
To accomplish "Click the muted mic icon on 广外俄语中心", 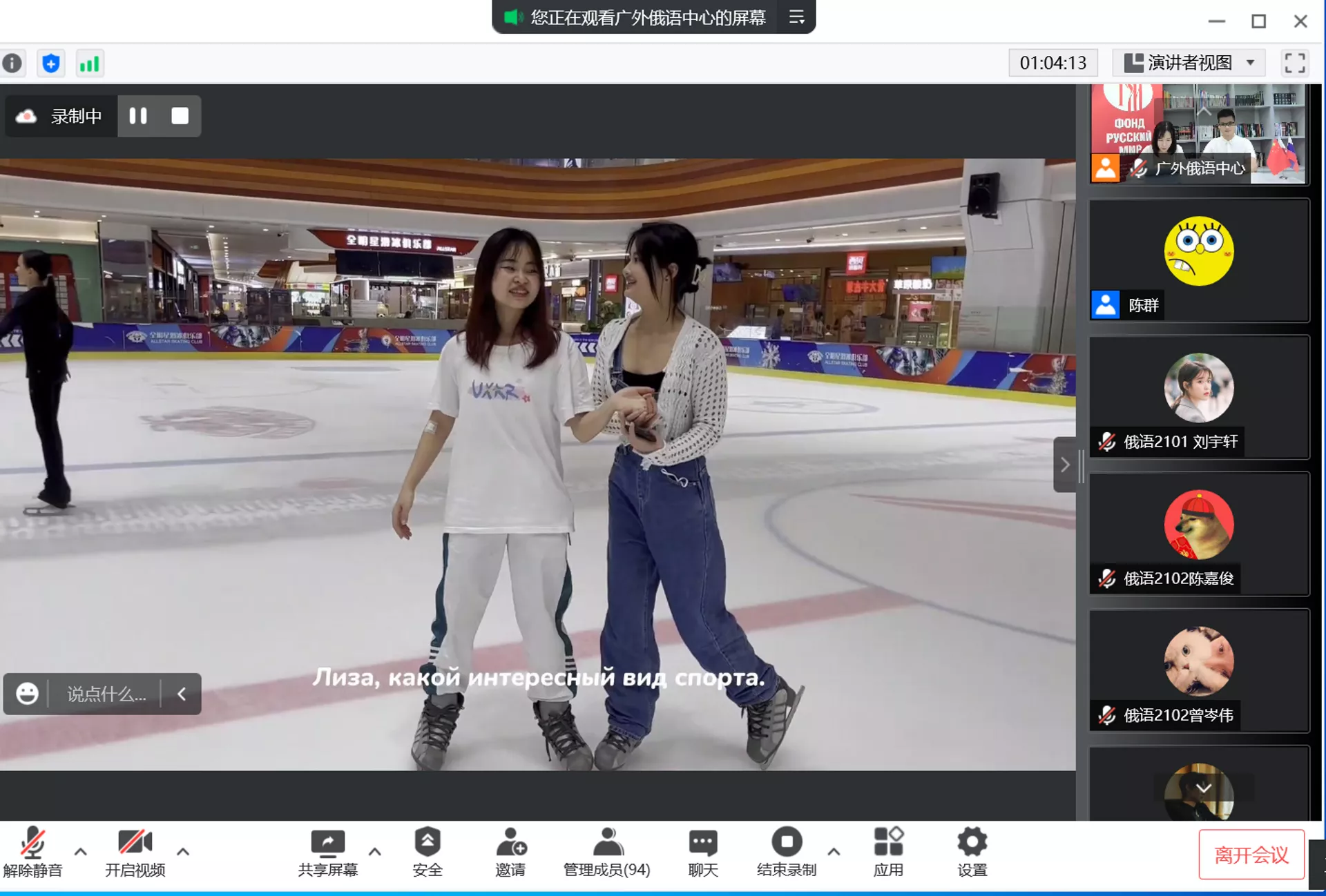I will click(x=1138, y=168).
